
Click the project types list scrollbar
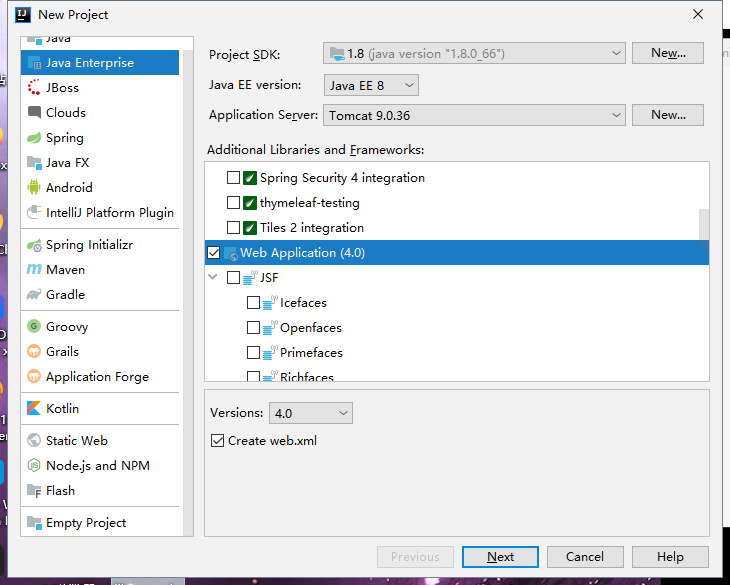pos(188,293)
